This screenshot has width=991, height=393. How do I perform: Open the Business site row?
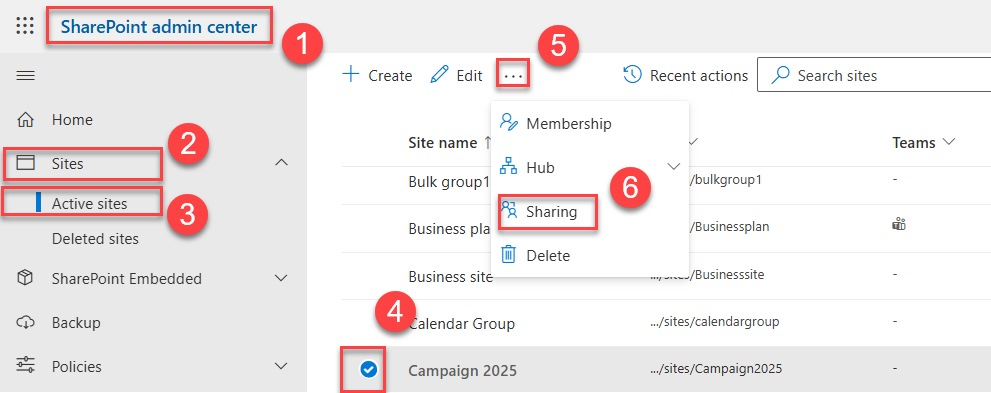pos(450,277)
